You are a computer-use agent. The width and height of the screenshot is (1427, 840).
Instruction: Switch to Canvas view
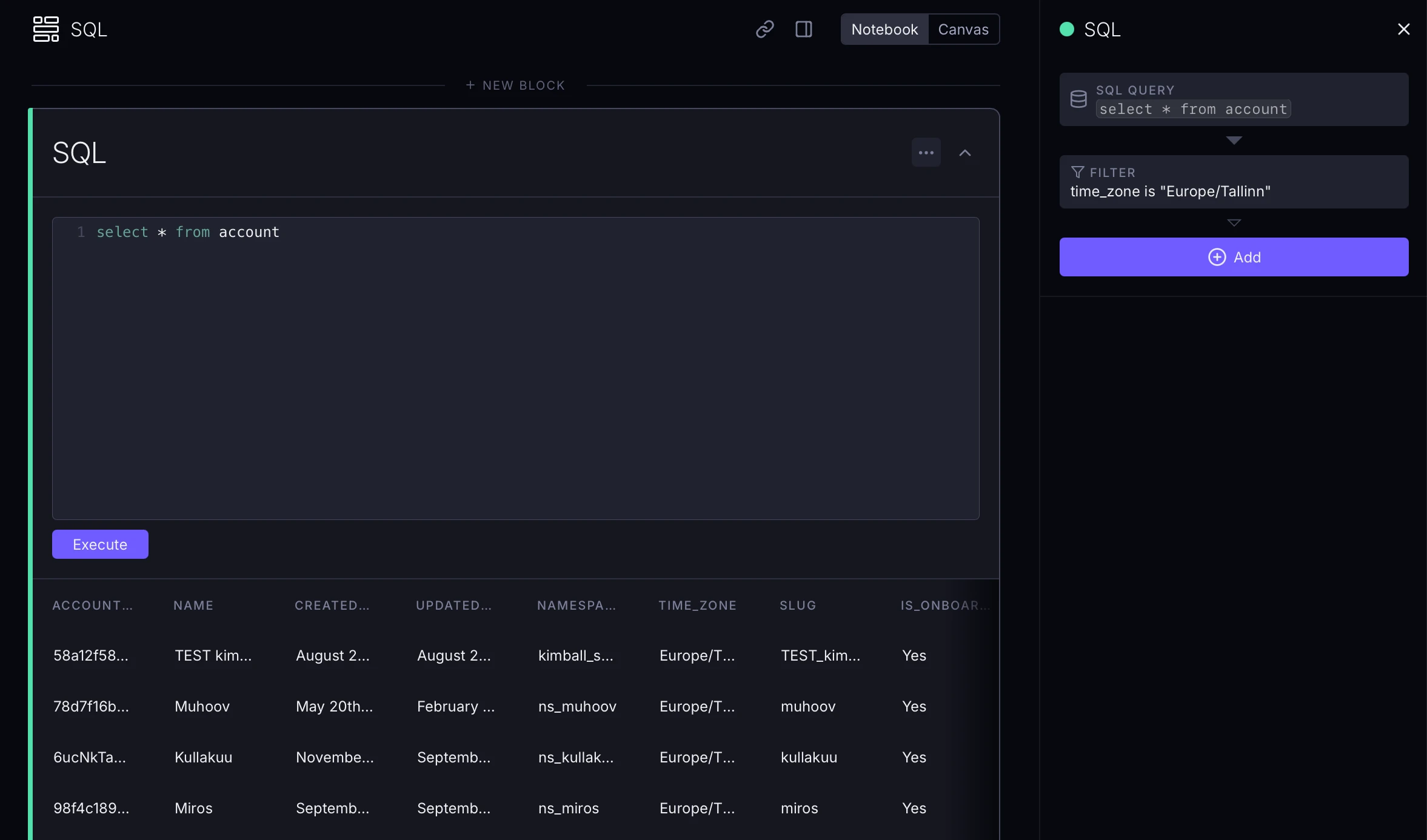[x=963, y=29]
